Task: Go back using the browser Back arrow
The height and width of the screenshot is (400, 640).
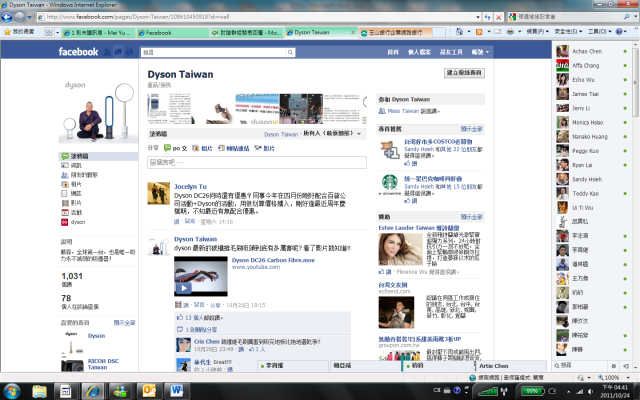Action: click(7, 17)
